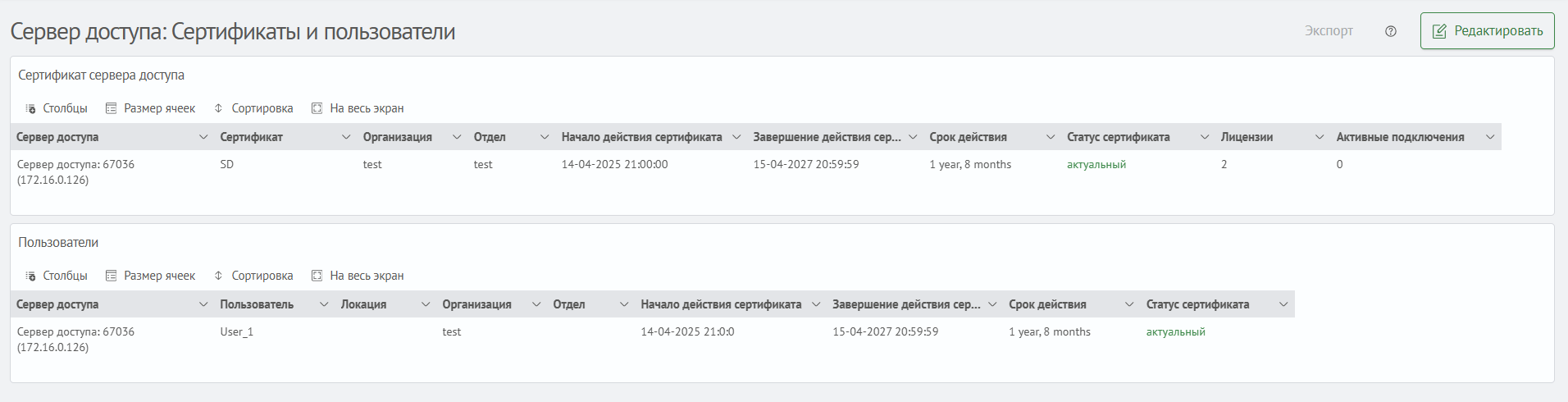The image size is (1568, 402).
Task: Click На весь экран in the server certificate table
Action: (358, 108)
